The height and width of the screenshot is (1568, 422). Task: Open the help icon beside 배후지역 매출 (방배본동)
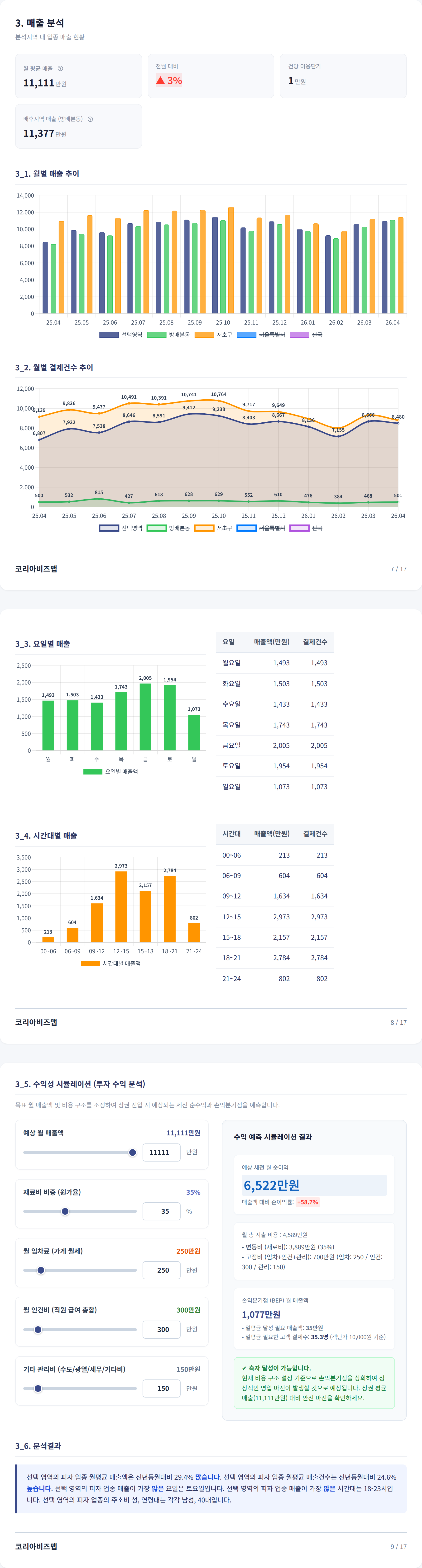point(90,119)
